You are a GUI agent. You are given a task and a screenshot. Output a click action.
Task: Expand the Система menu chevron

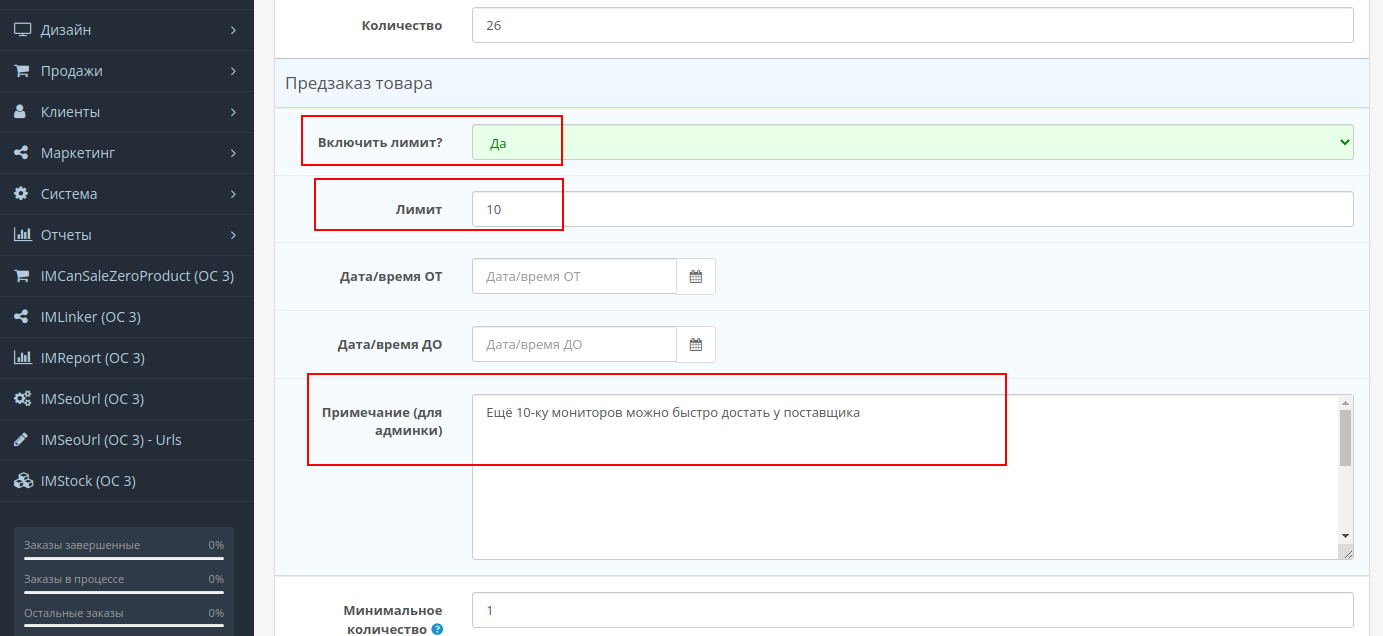(x=233, y=194)
